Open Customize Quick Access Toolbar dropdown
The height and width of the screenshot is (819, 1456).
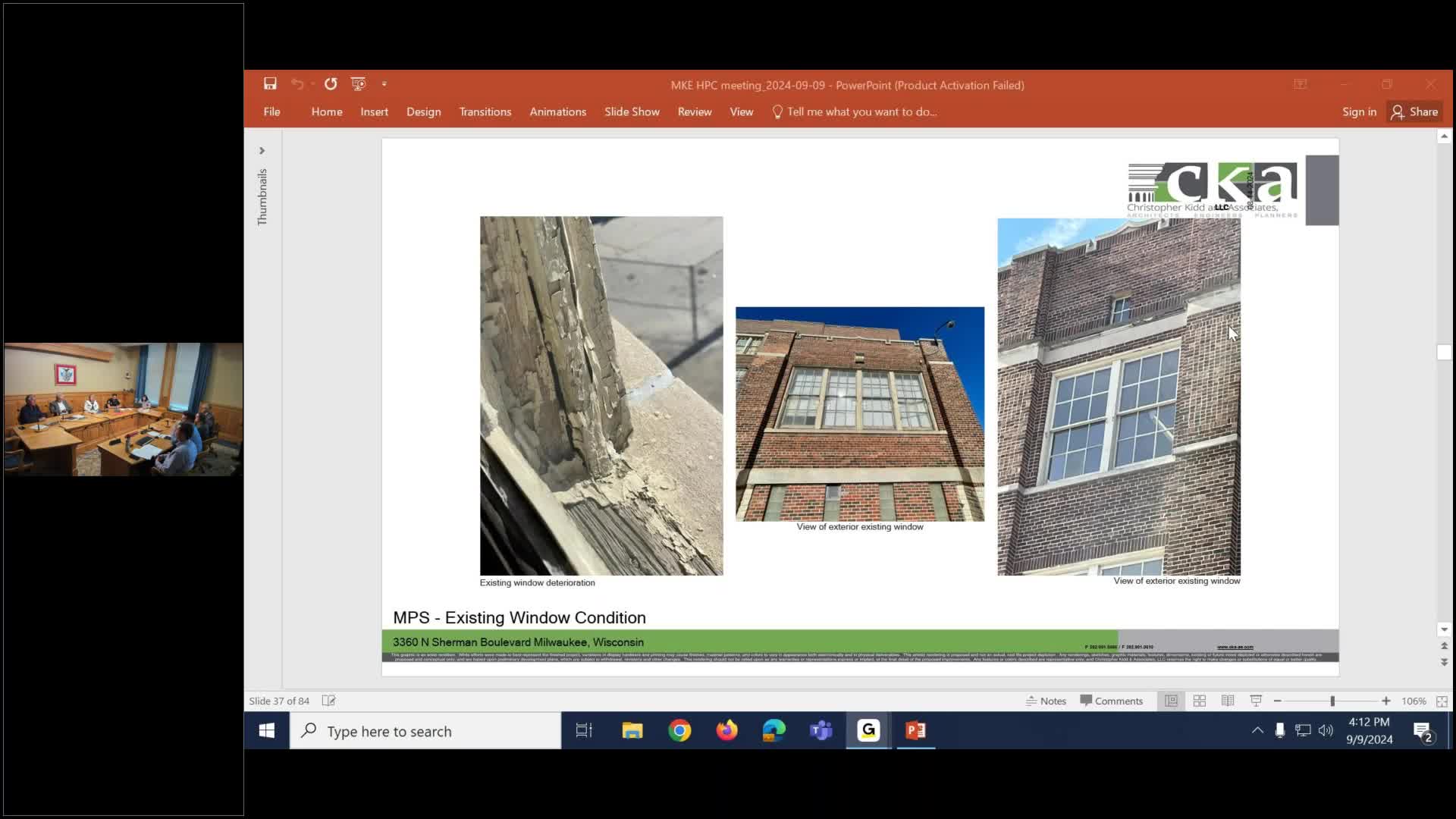pos(384,84)
